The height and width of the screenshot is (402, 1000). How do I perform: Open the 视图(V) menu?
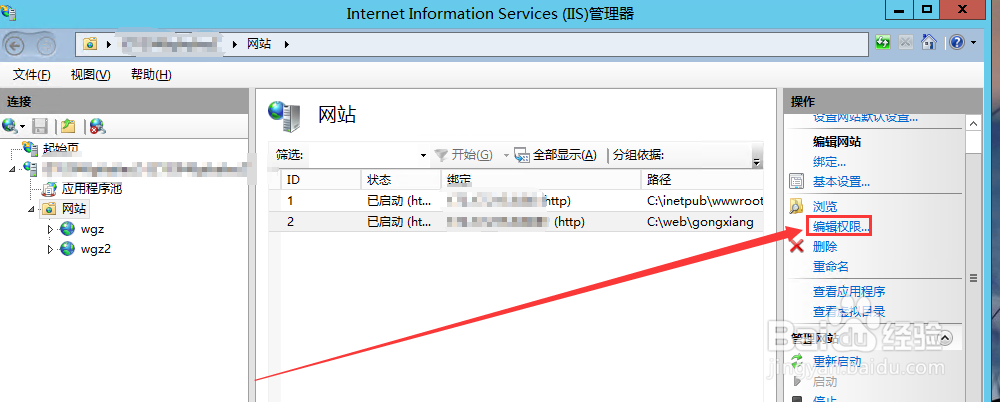pyautogui.click(x=91, y=75)
